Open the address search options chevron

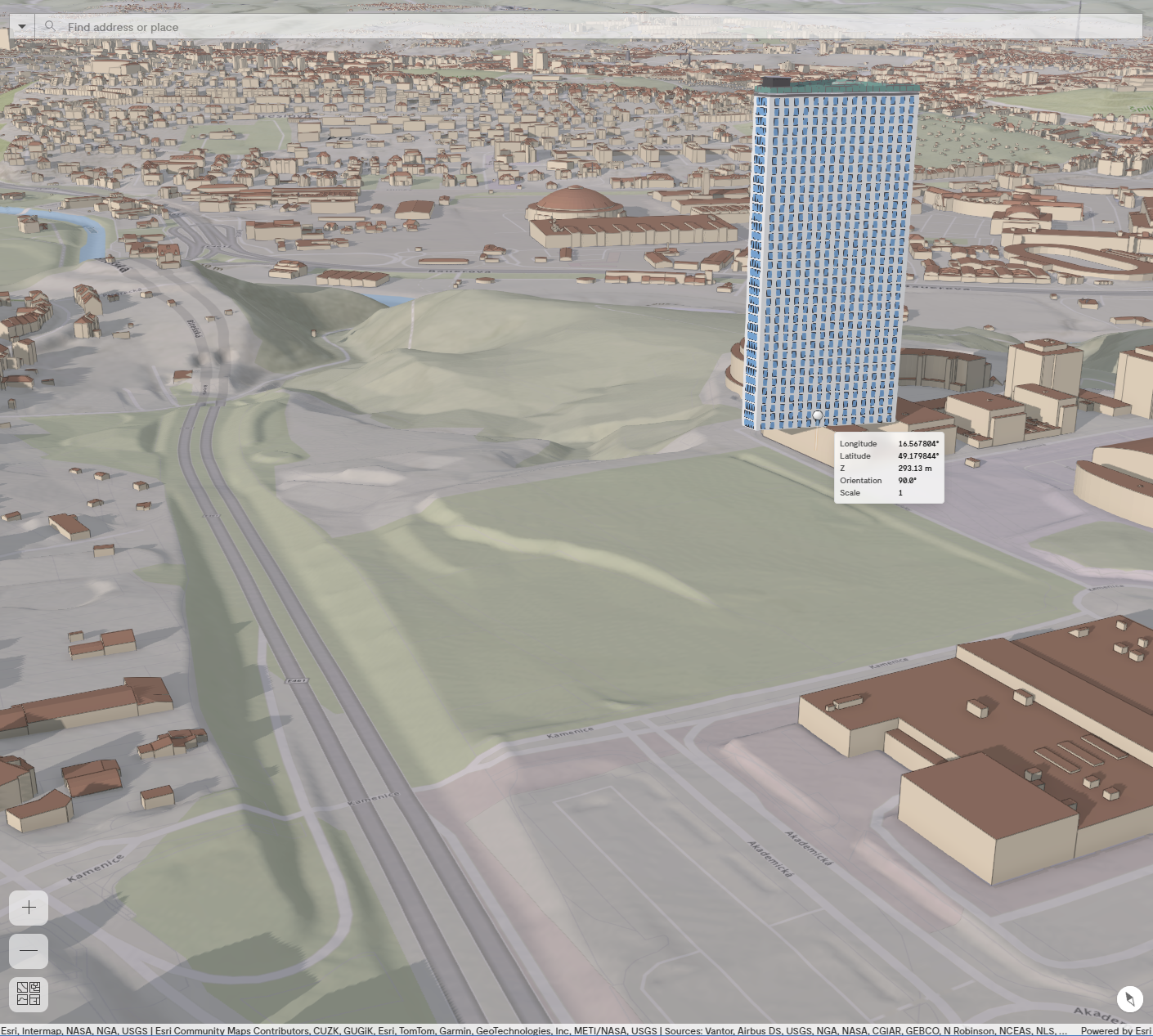click(21, 26)
